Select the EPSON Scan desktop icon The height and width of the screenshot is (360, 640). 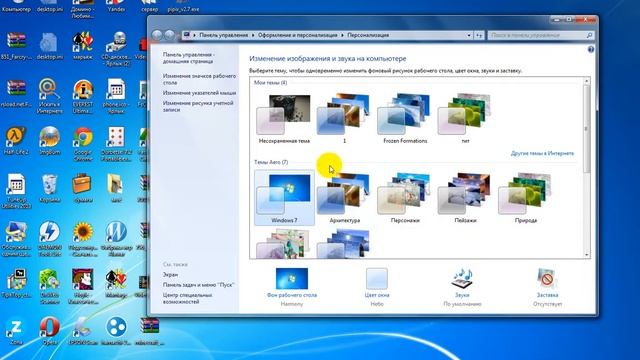point(83,331)
